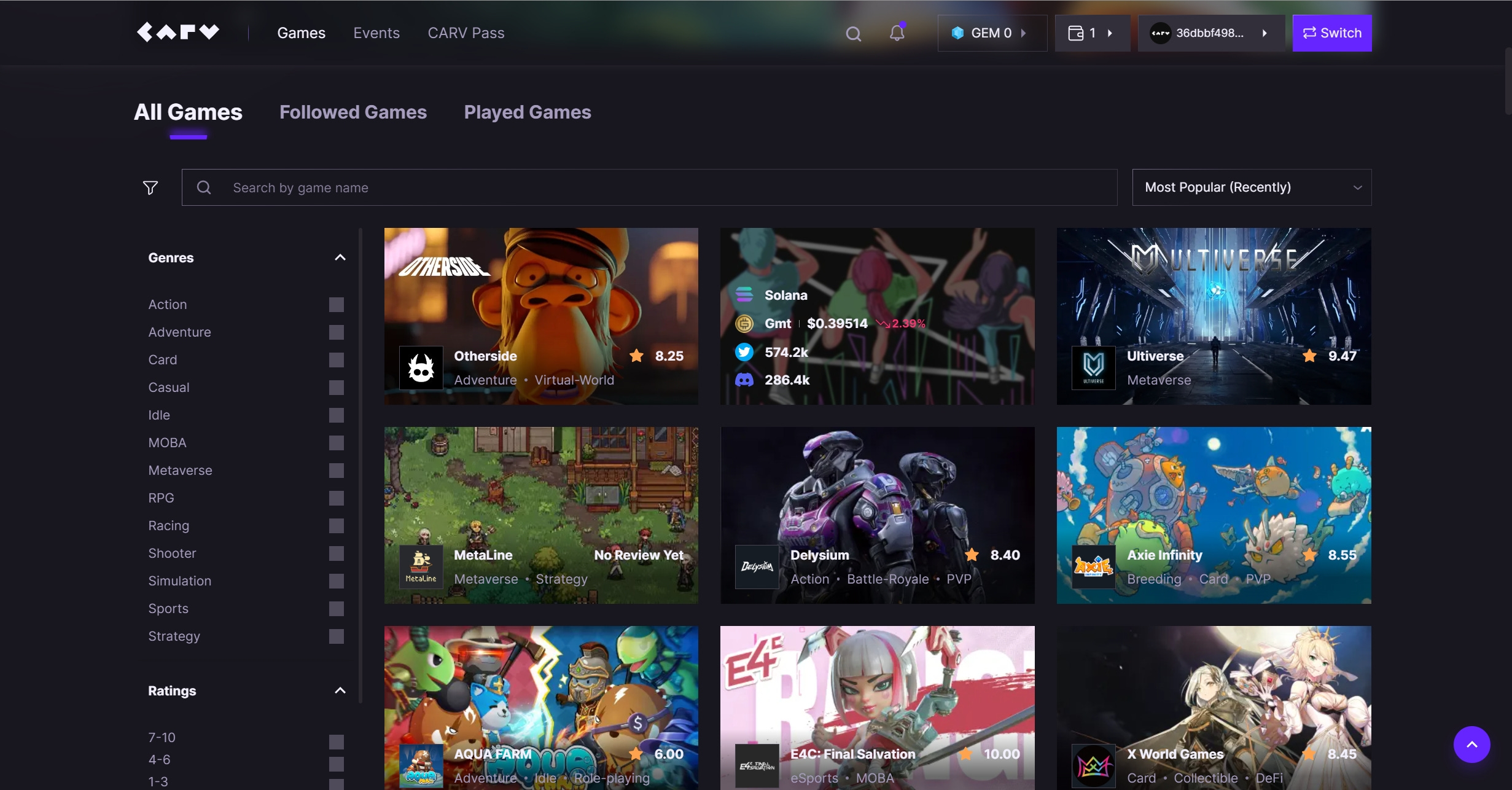Click the scroll-to-top arrow button
This screenshot has width=1512, height=790.
coord(1471,745)
